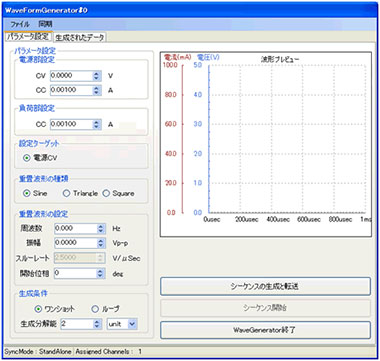Click the Vp-p unit label
Image resolution: width=380 pixels, height=361 pixels.
pos(120,243)
